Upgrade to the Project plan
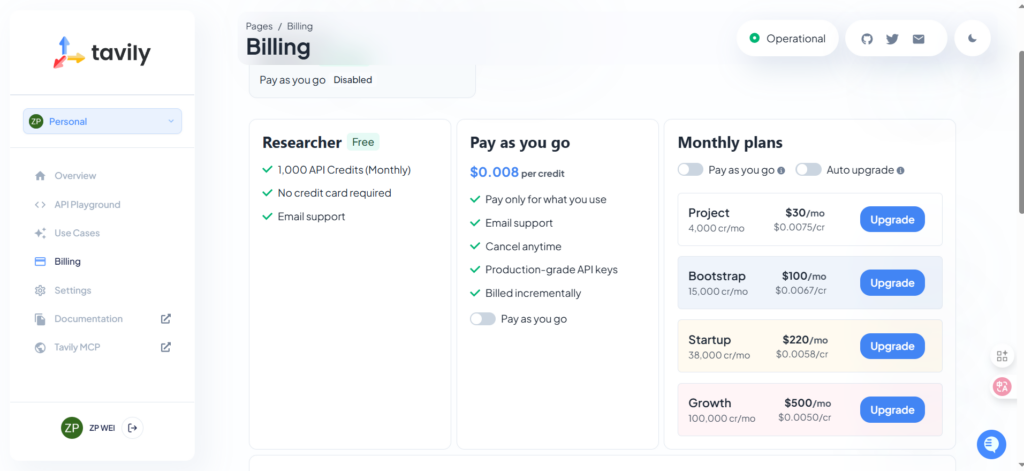Image resolution: width=1024 pixels, height=471 pixels. [x=892, y=219]
